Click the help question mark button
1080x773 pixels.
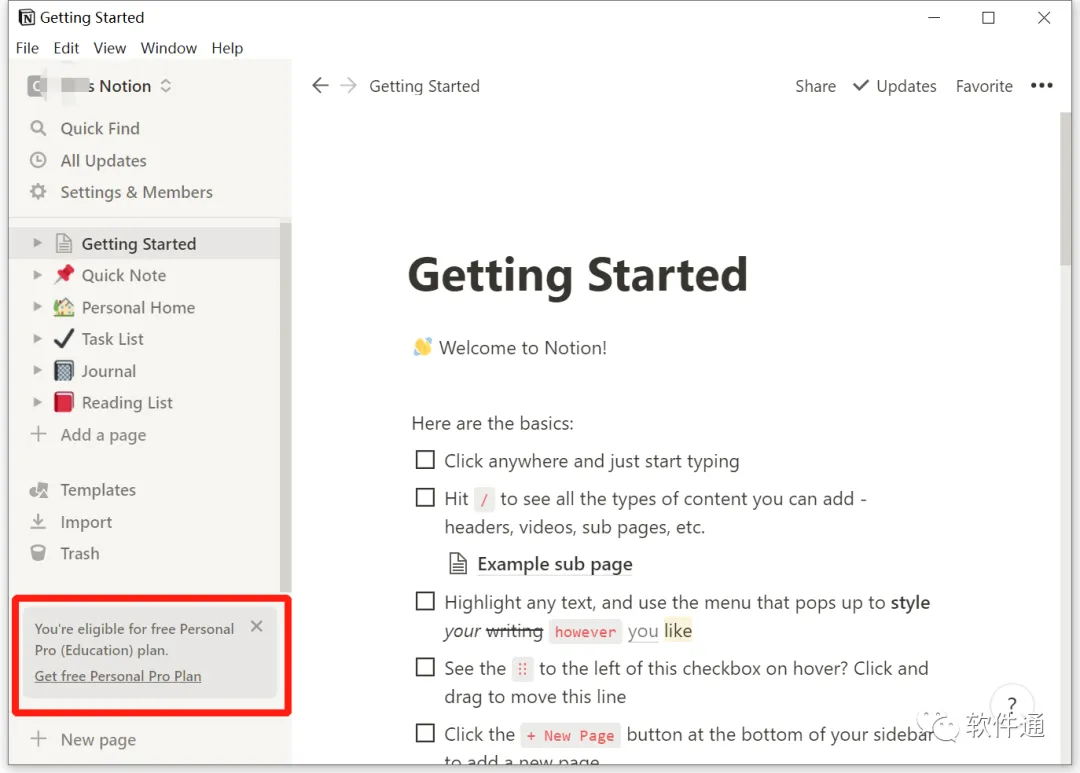pyautogui.click(x=1012, y=704)
